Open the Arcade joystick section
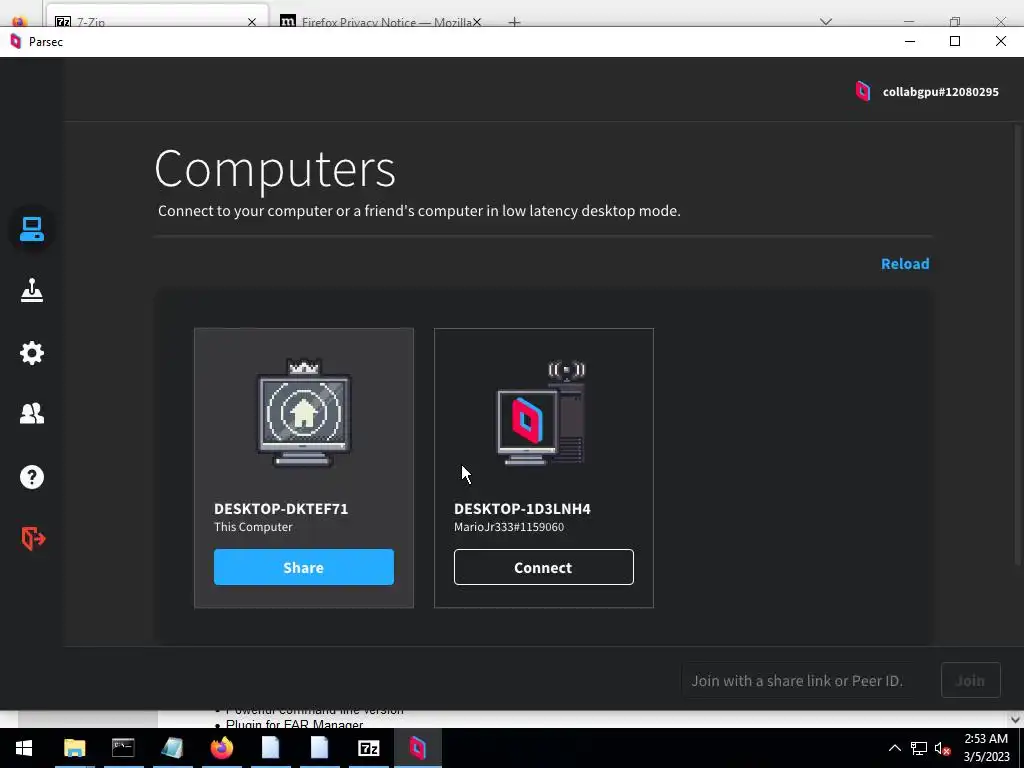Viewport: 1024px width, 768px height. (31, 290)
